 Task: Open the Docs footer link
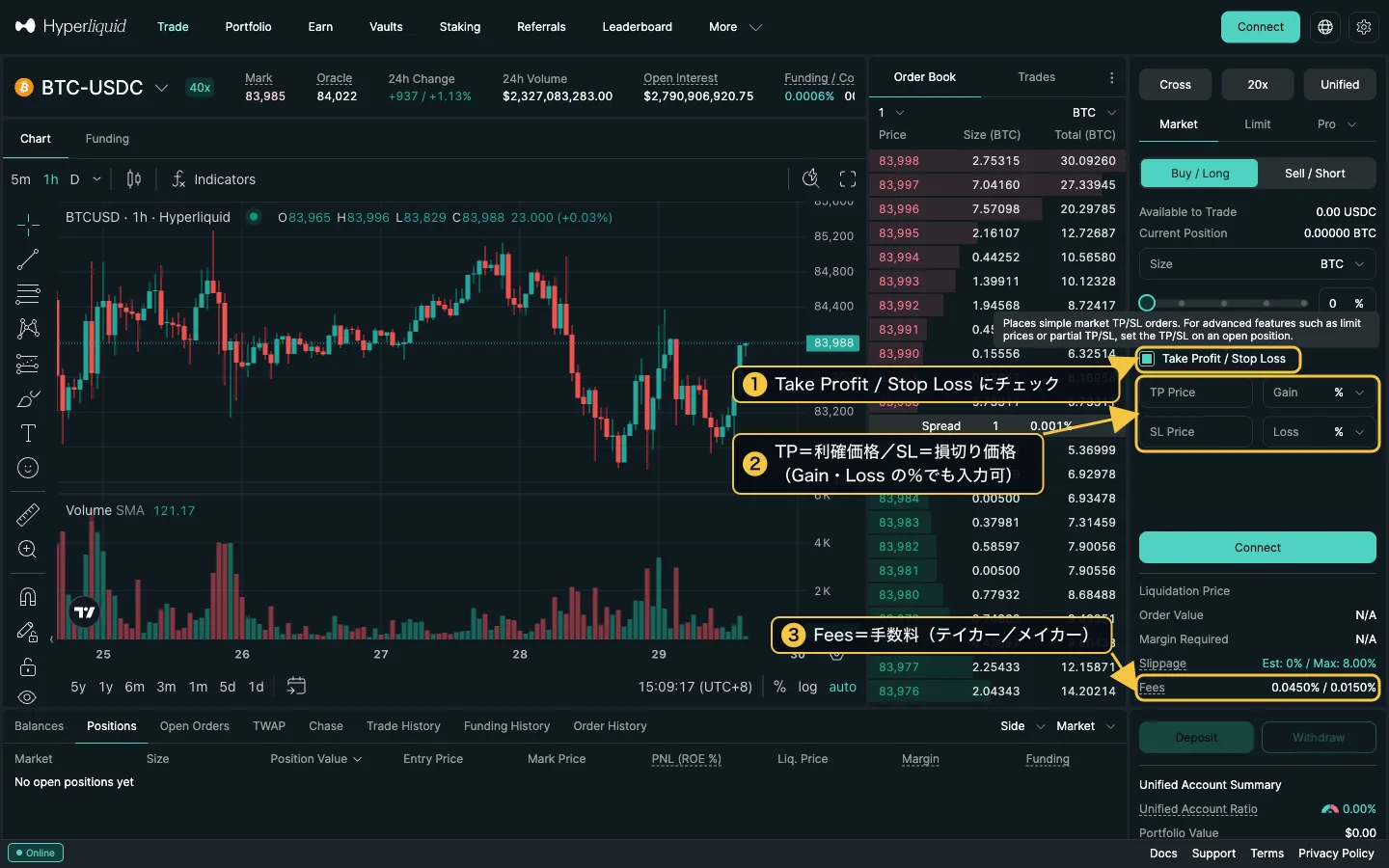pyautogui.click(x=1163, y=854)
